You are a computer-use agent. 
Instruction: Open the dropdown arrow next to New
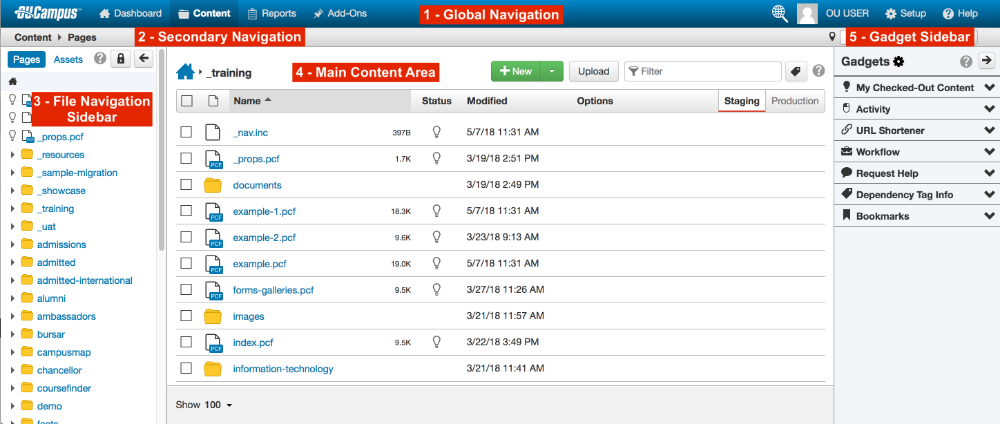pos(552,72)
